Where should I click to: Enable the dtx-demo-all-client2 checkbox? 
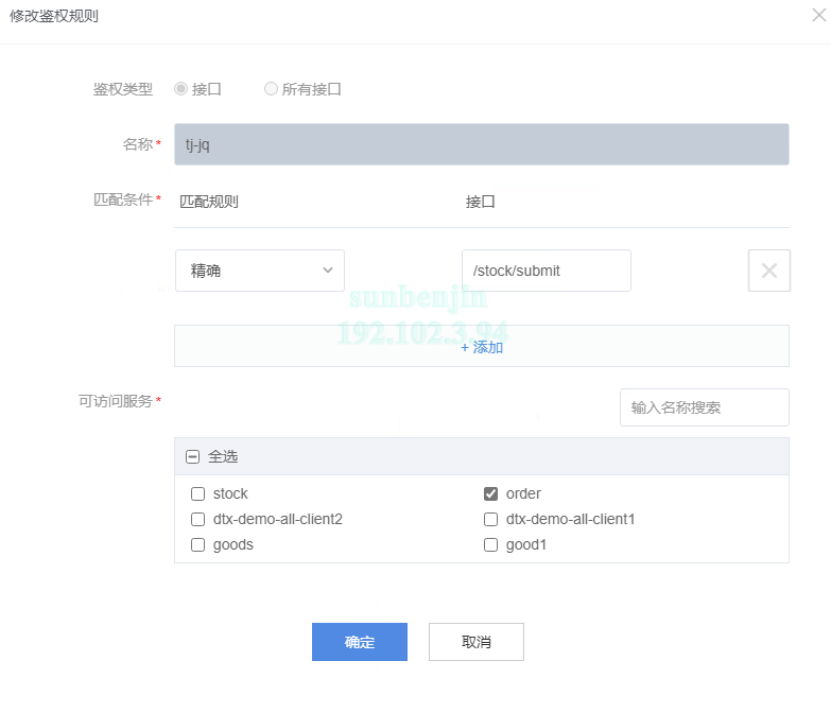[x=198, y=520]
